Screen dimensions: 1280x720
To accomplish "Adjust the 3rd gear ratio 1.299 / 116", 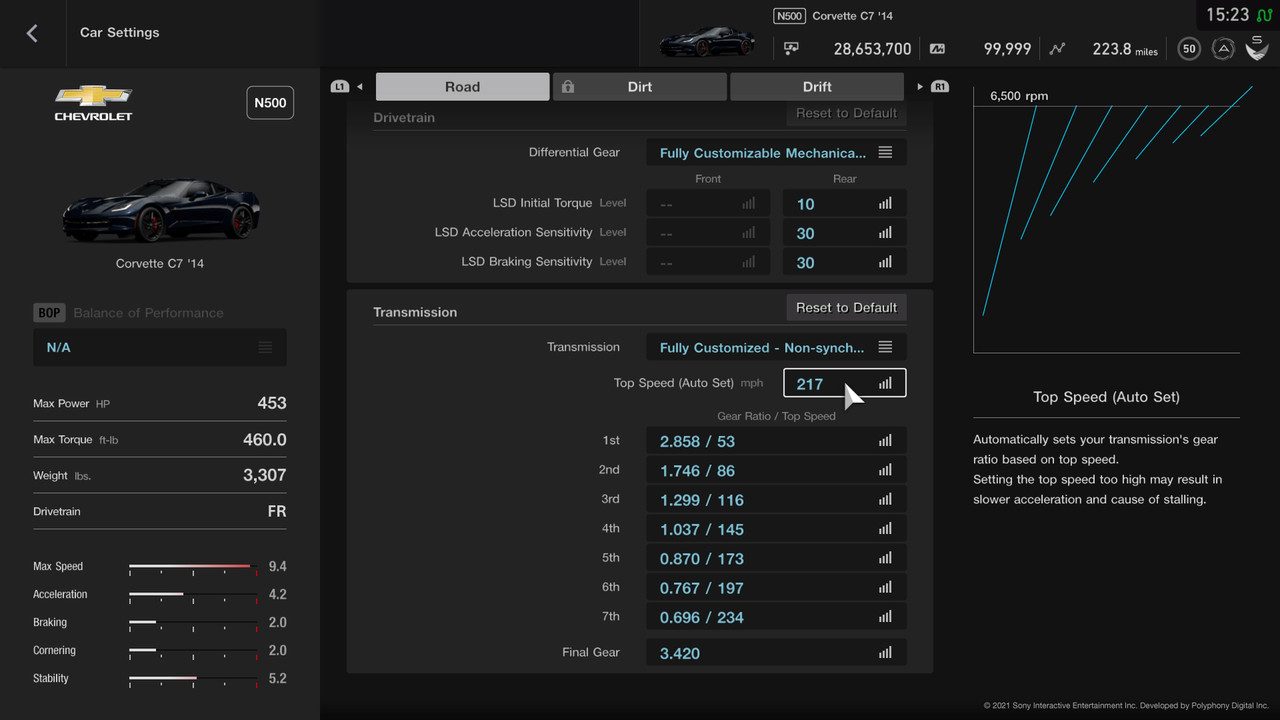I will coord(776,499).
